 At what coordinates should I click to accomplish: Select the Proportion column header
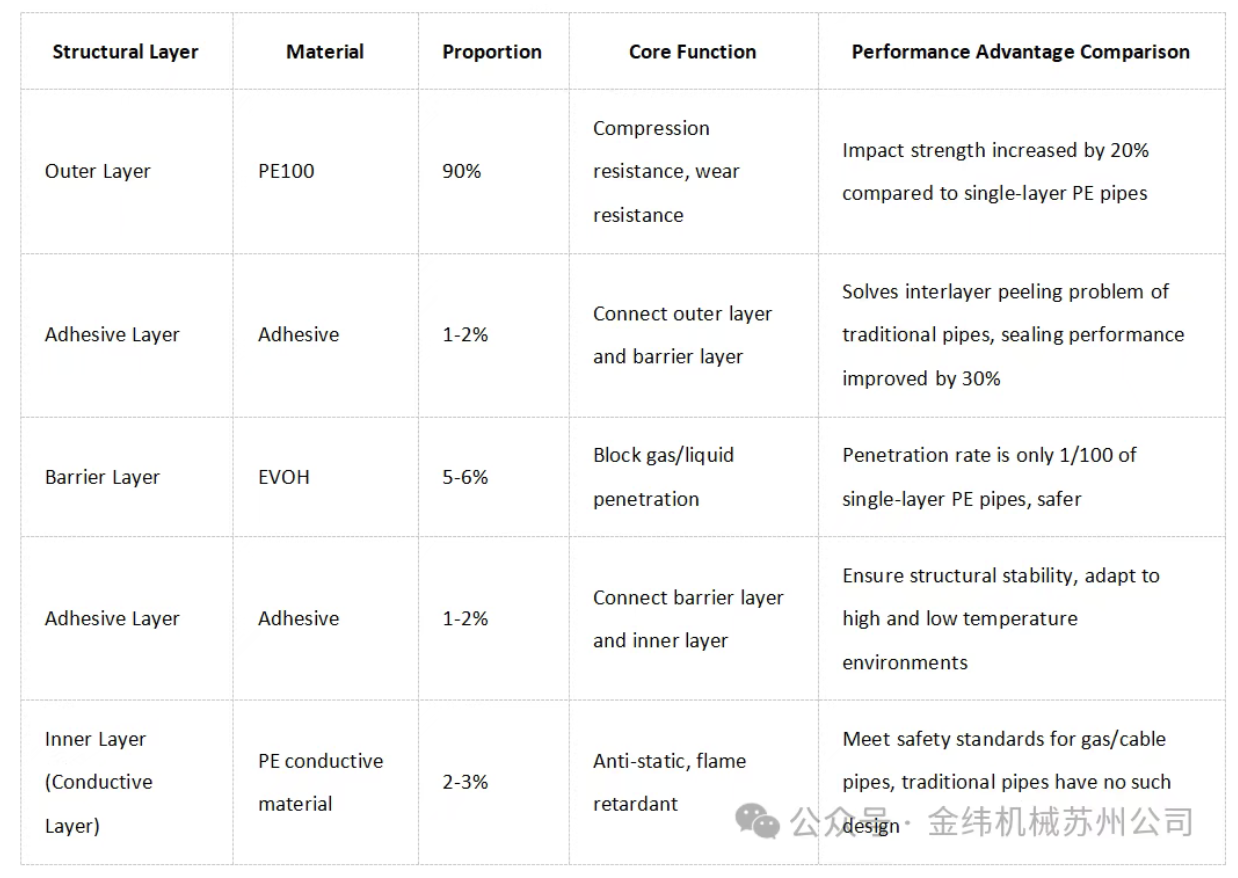coord(492,52)
